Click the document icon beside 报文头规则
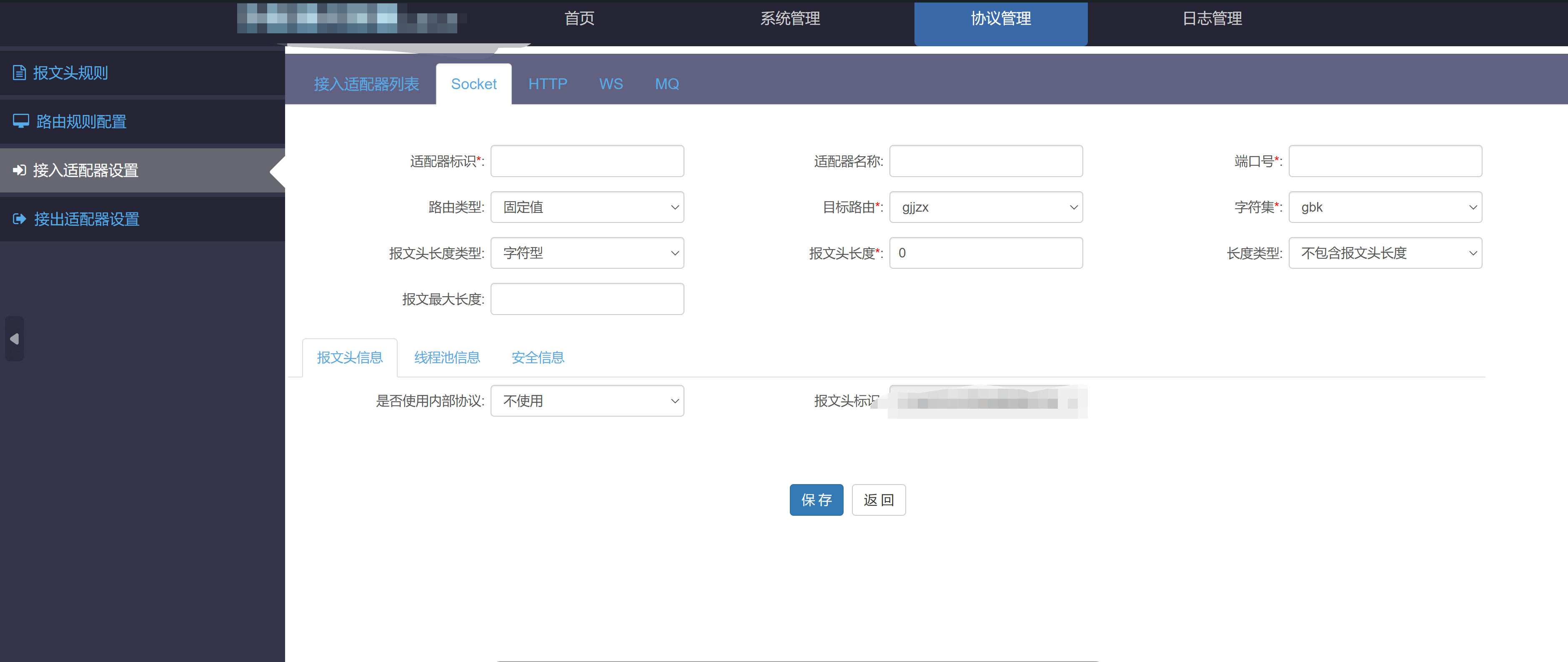The width and height of the screenshot is (1568, 662). [20, 73]
